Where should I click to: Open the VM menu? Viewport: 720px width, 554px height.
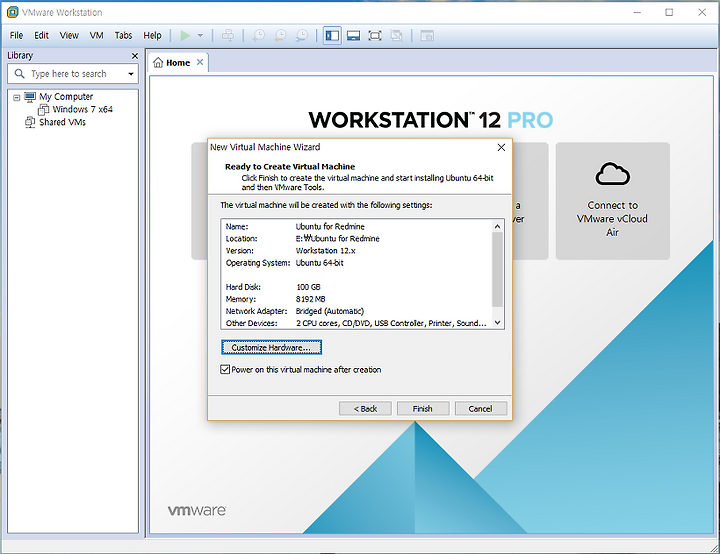pyautogui.click(x=96, y=35)
